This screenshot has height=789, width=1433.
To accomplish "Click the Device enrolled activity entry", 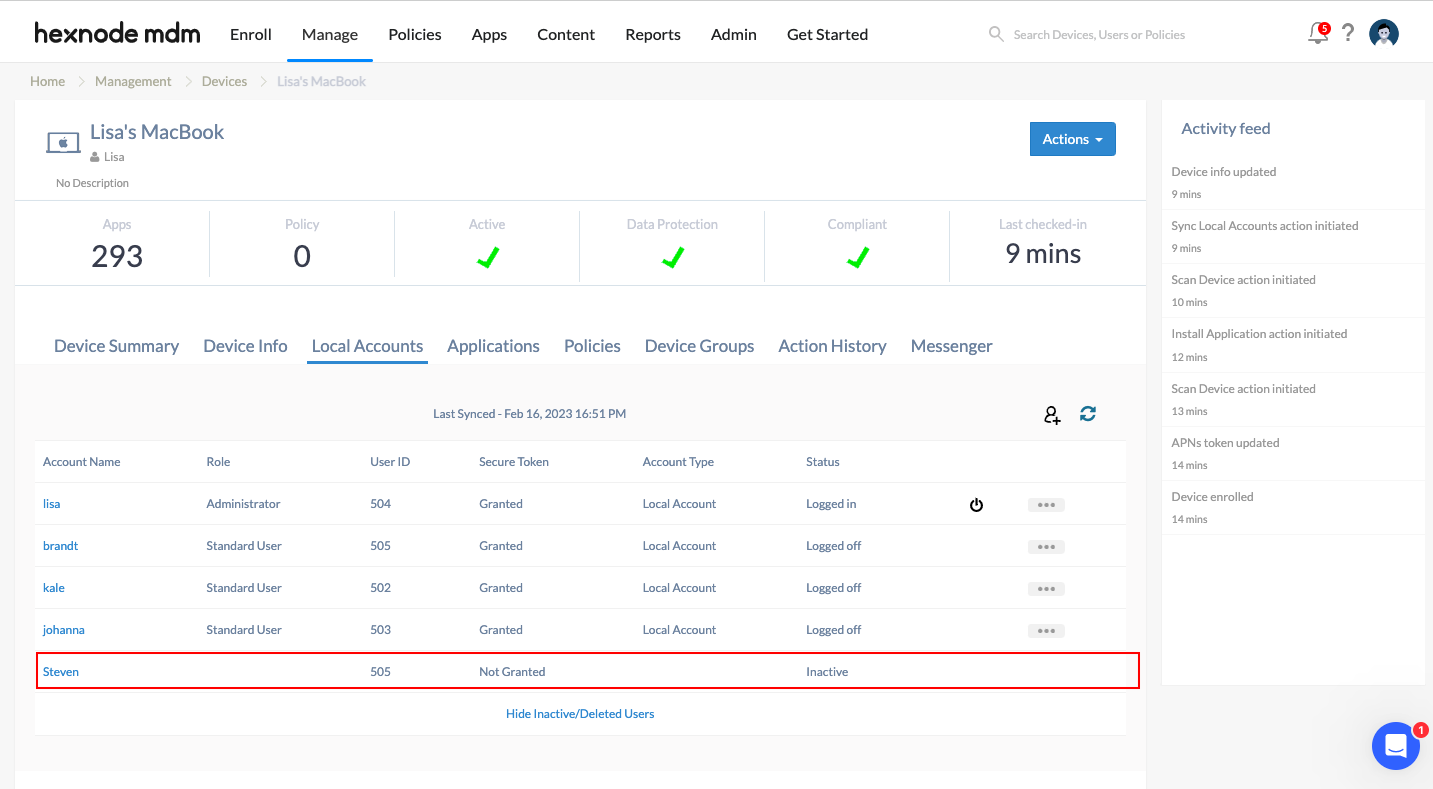I will (1212, 497).
